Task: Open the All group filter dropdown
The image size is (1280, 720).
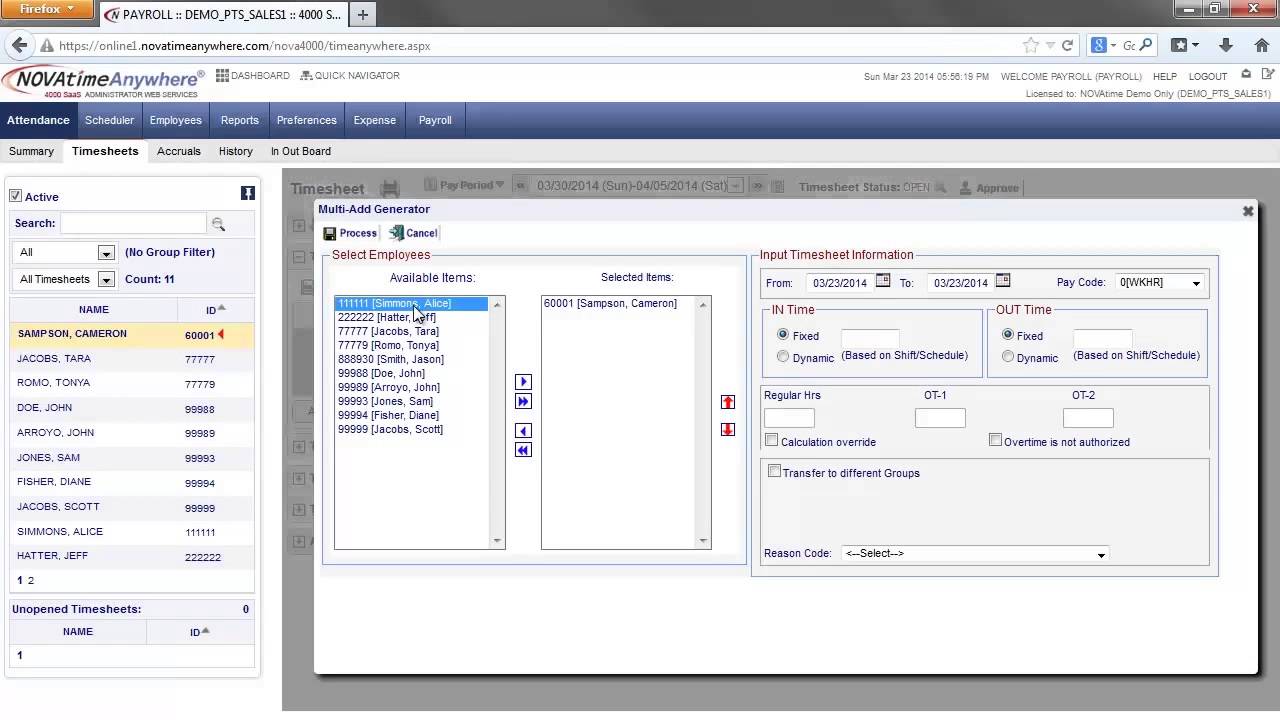Action: click(x=64, y=253)
